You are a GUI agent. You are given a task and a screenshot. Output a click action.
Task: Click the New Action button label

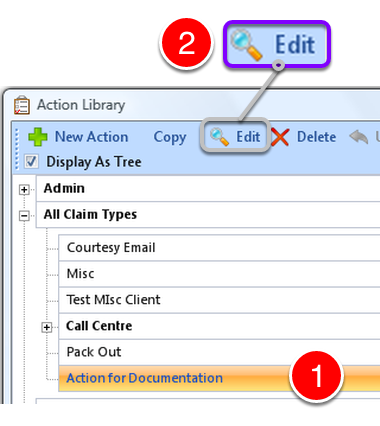[x=91, y=137]
